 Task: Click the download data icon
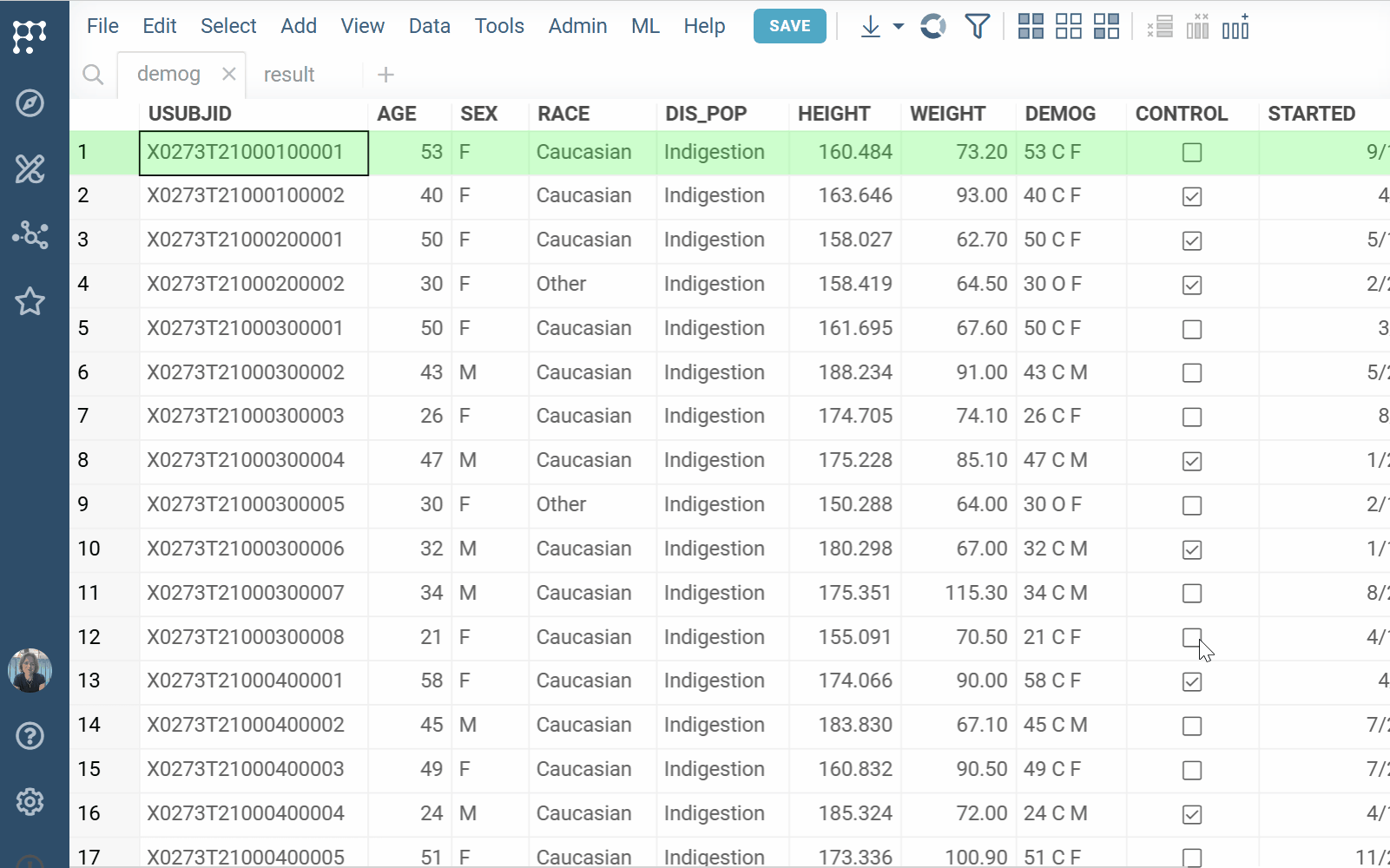(869, 27)
